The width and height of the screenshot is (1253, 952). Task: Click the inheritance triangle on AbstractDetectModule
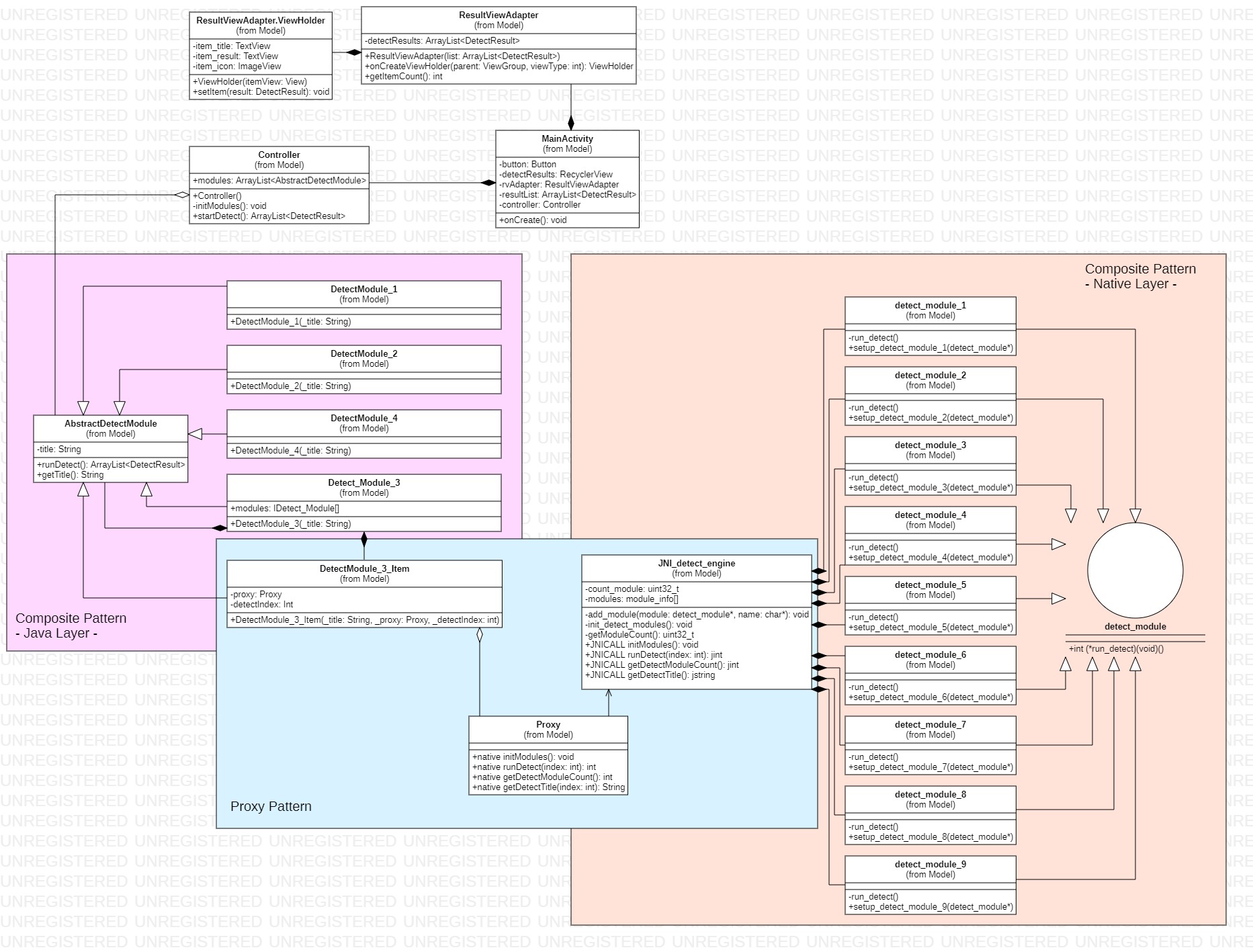coord(196,433)
